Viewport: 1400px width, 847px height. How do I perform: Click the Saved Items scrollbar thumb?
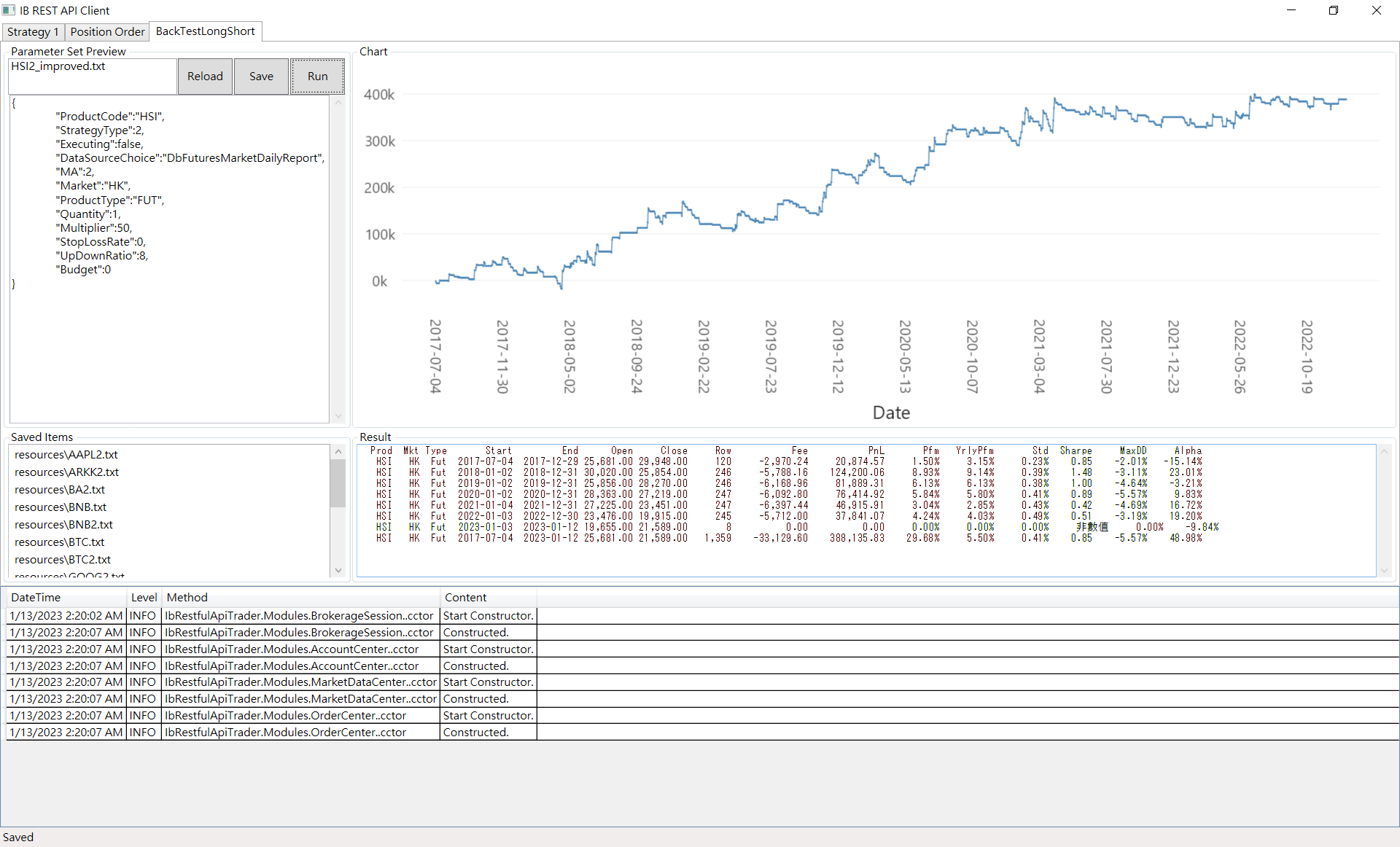(x=338, y=483)
